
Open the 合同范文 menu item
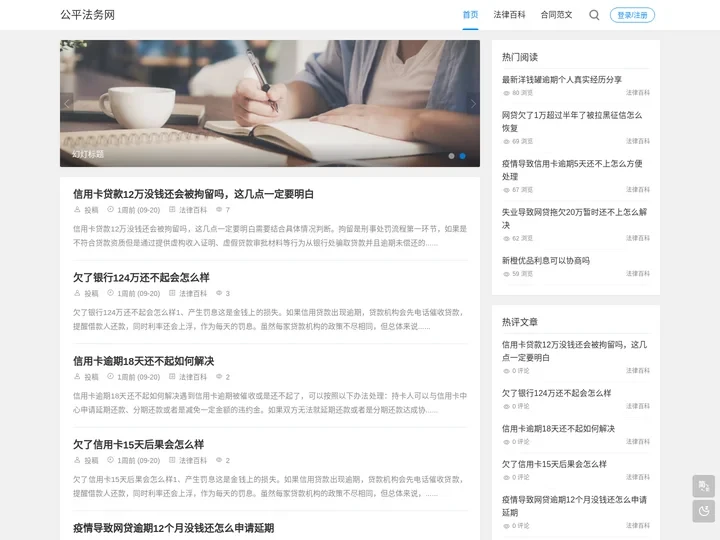pyautogui.click(x=557, y=15)
